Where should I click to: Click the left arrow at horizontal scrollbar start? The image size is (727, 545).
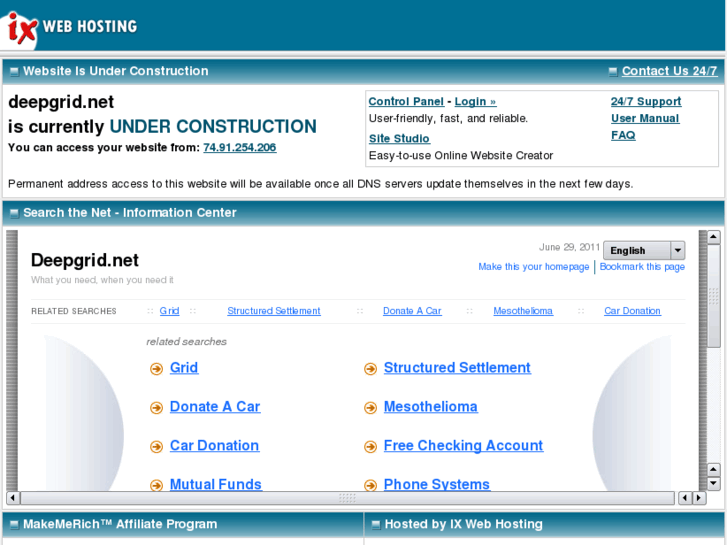13,498
